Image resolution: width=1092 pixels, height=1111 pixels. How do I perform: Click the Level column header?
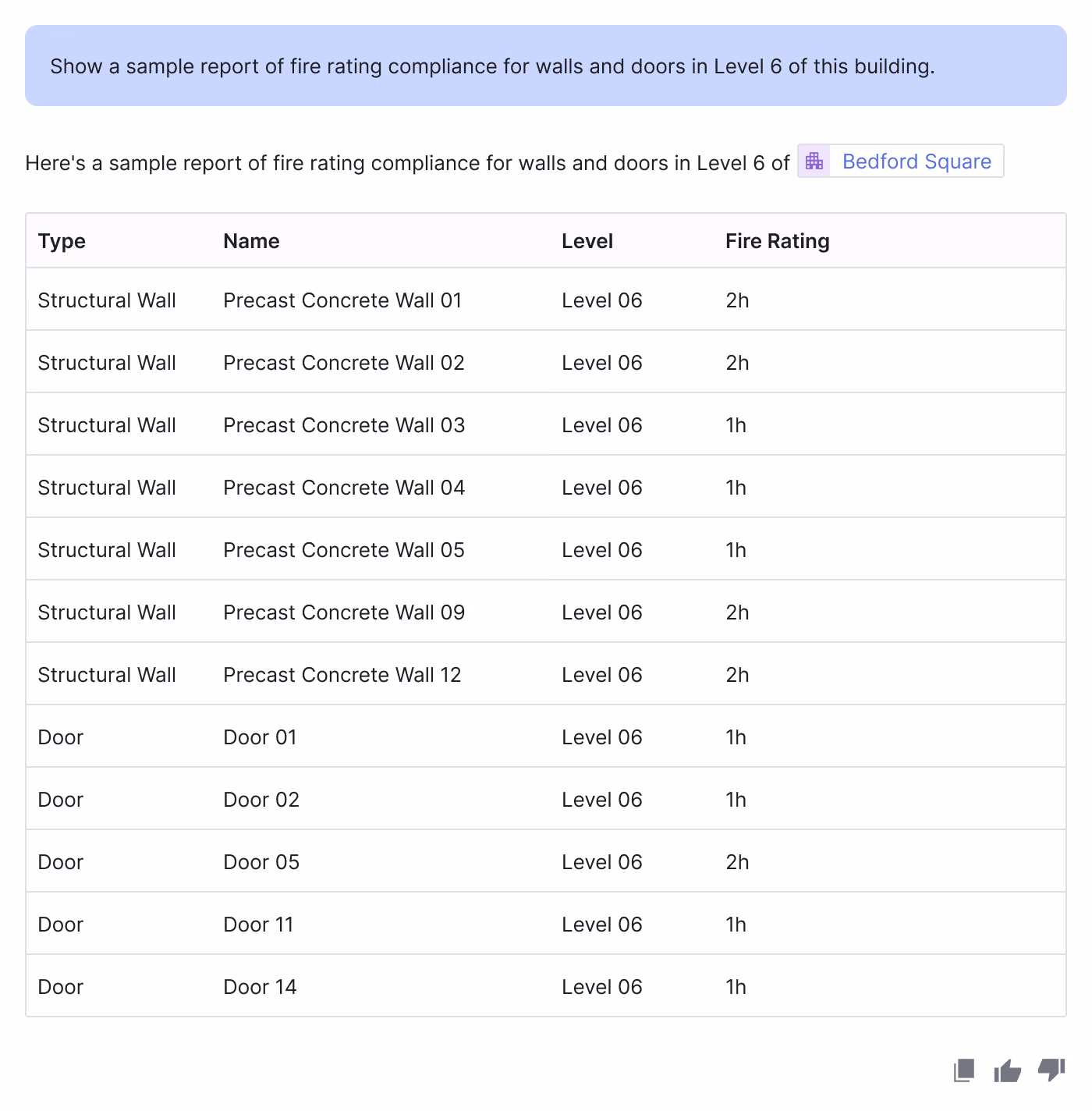pos(587,241)
